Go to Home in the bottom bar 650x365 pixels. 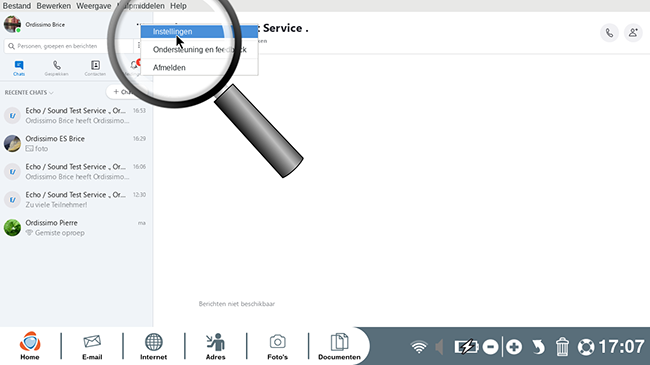[x=30, y=346]
